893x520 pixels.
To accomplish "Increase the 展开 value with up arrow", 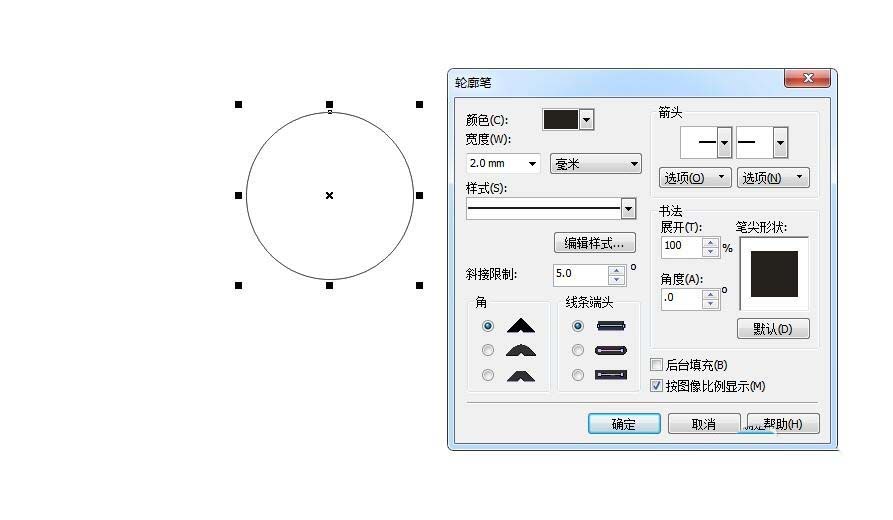I will (710, 242).
